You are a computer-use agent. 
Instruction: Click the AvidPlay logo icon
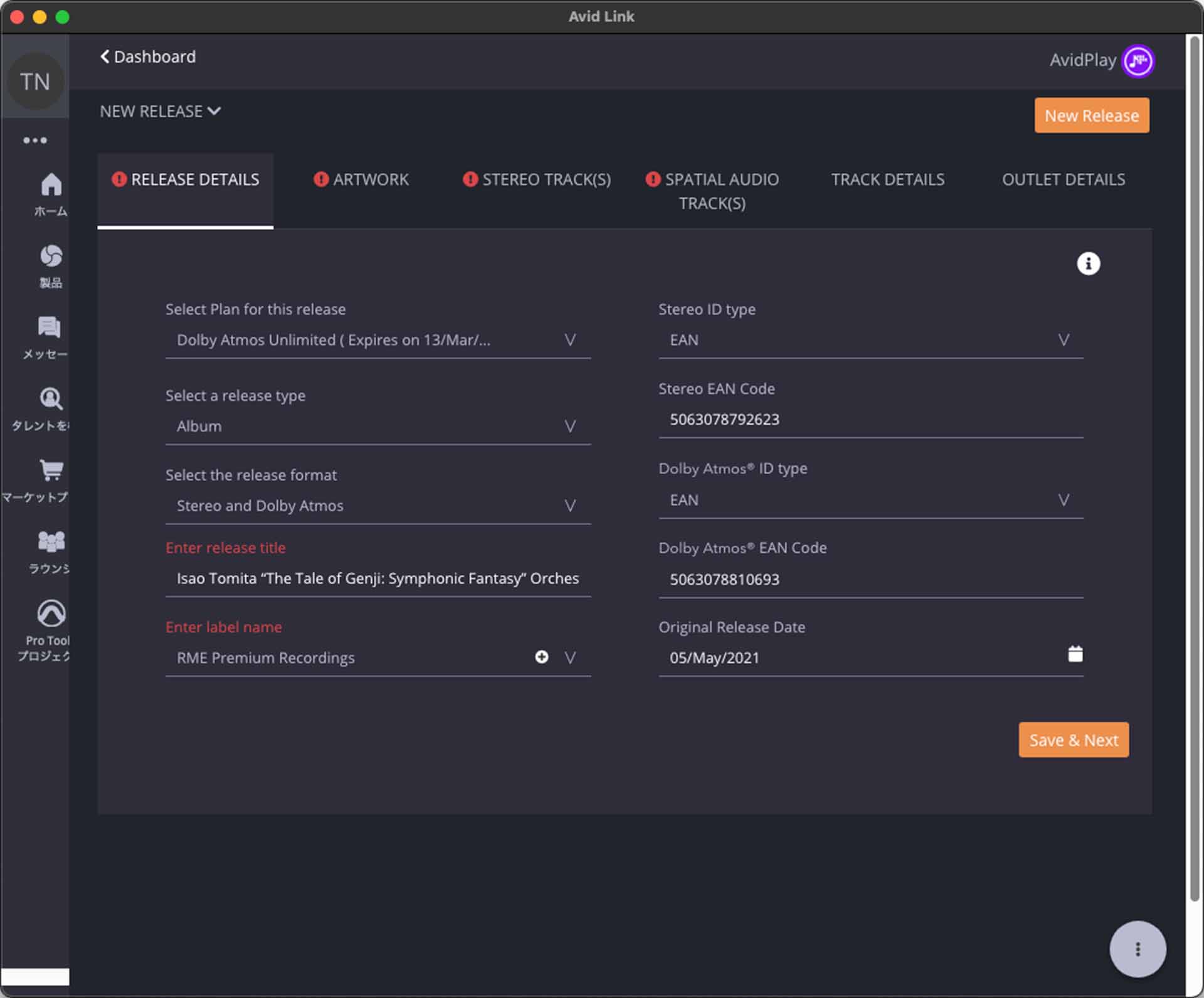pyautogui.click(x=1138, y=61)
